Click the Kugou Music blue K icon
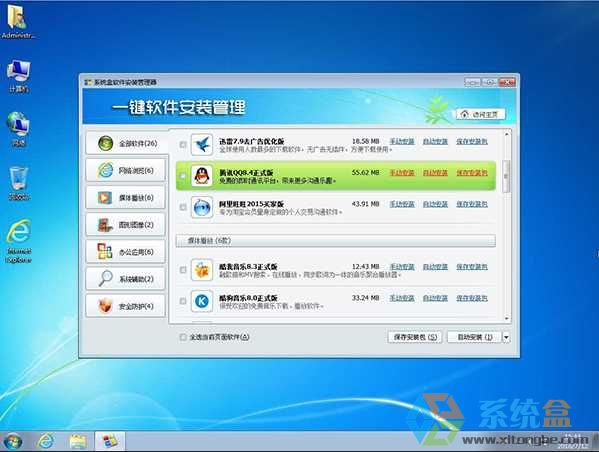599x452 pixels. click(x=202, y=301)
